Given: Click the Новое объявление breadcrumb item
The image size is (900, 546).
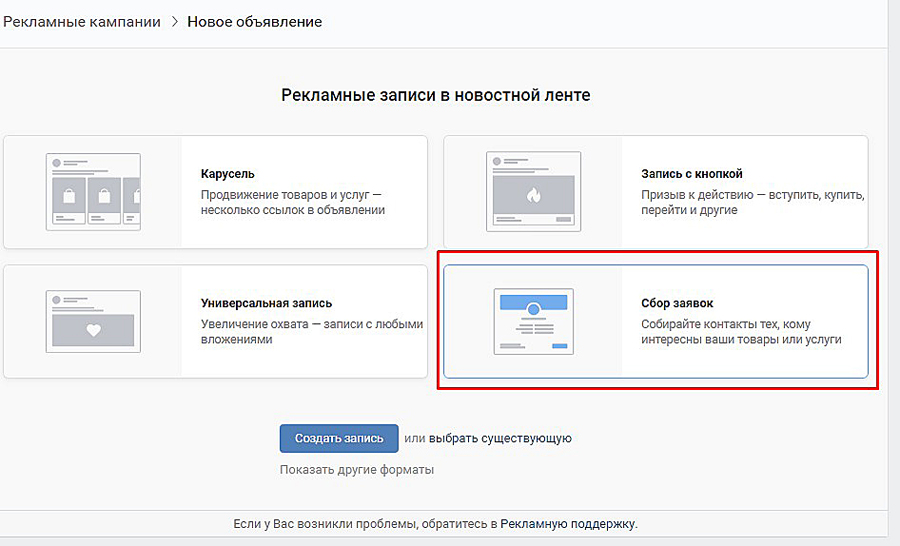Looking at the screenshot, I should coord(254,22).
